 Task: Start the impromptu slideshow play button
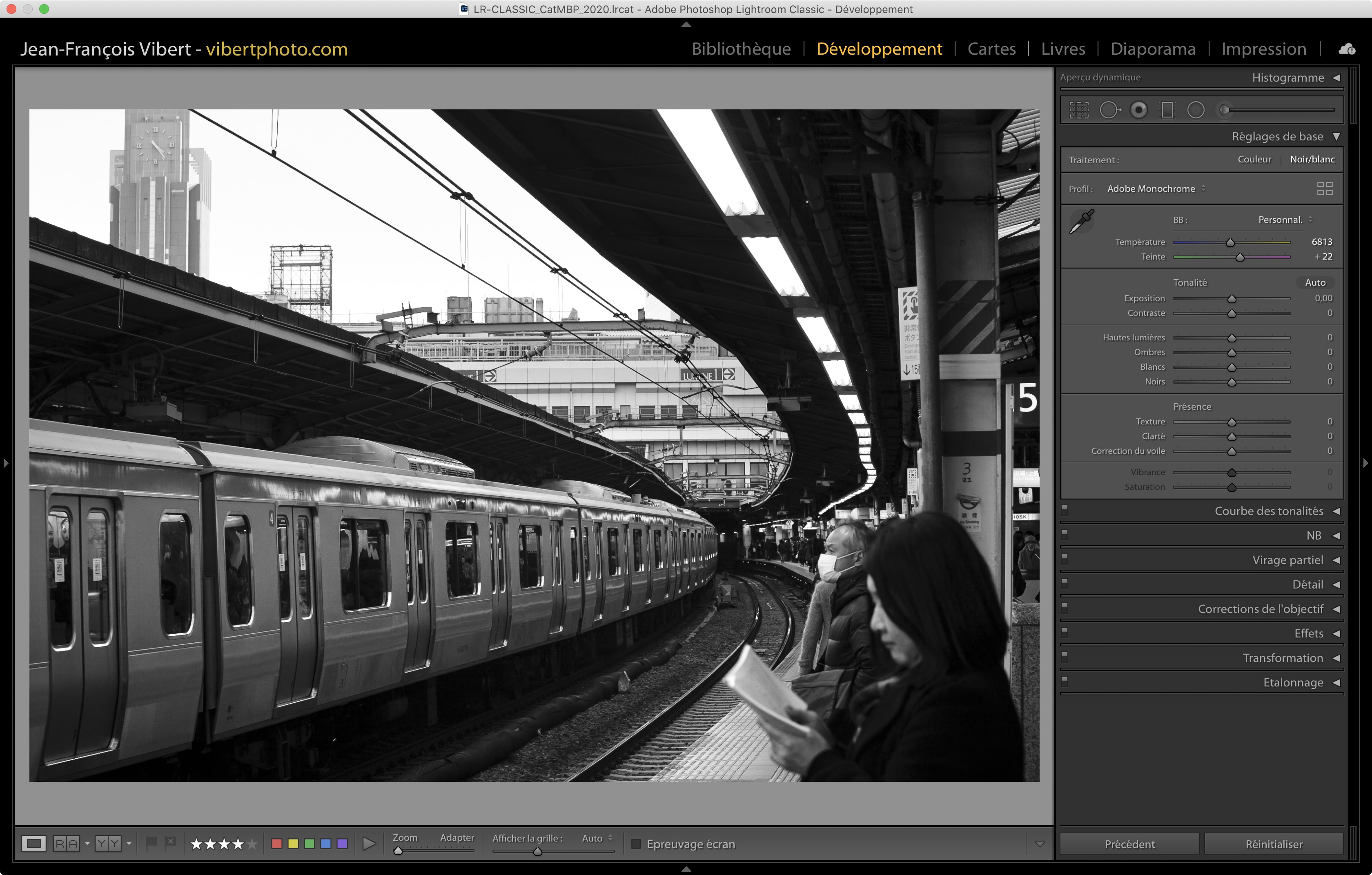[369, 843]
